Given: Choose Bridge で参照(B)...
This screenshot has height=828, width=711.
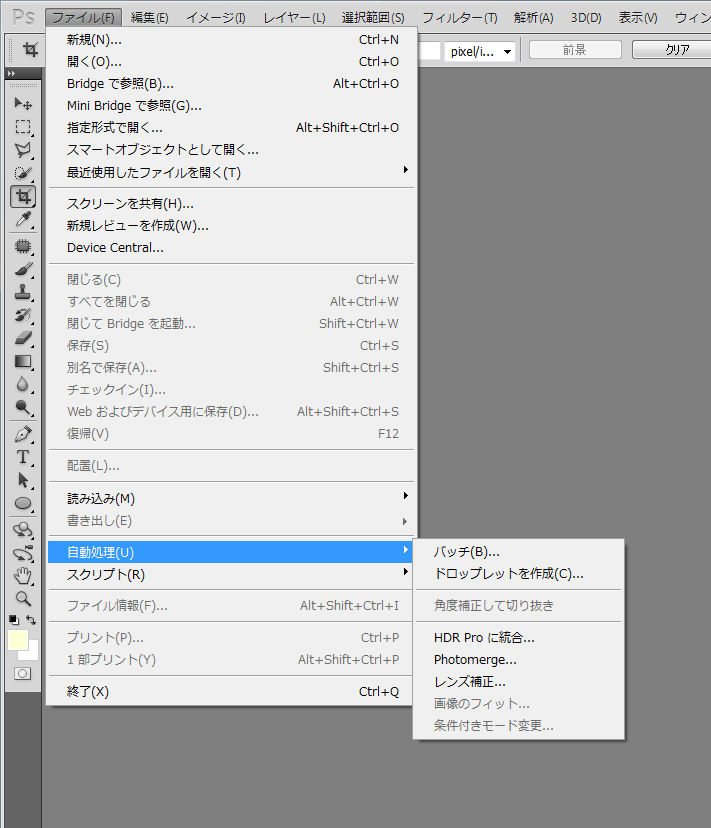Looking at the screenshot, I should click(231, 83).
